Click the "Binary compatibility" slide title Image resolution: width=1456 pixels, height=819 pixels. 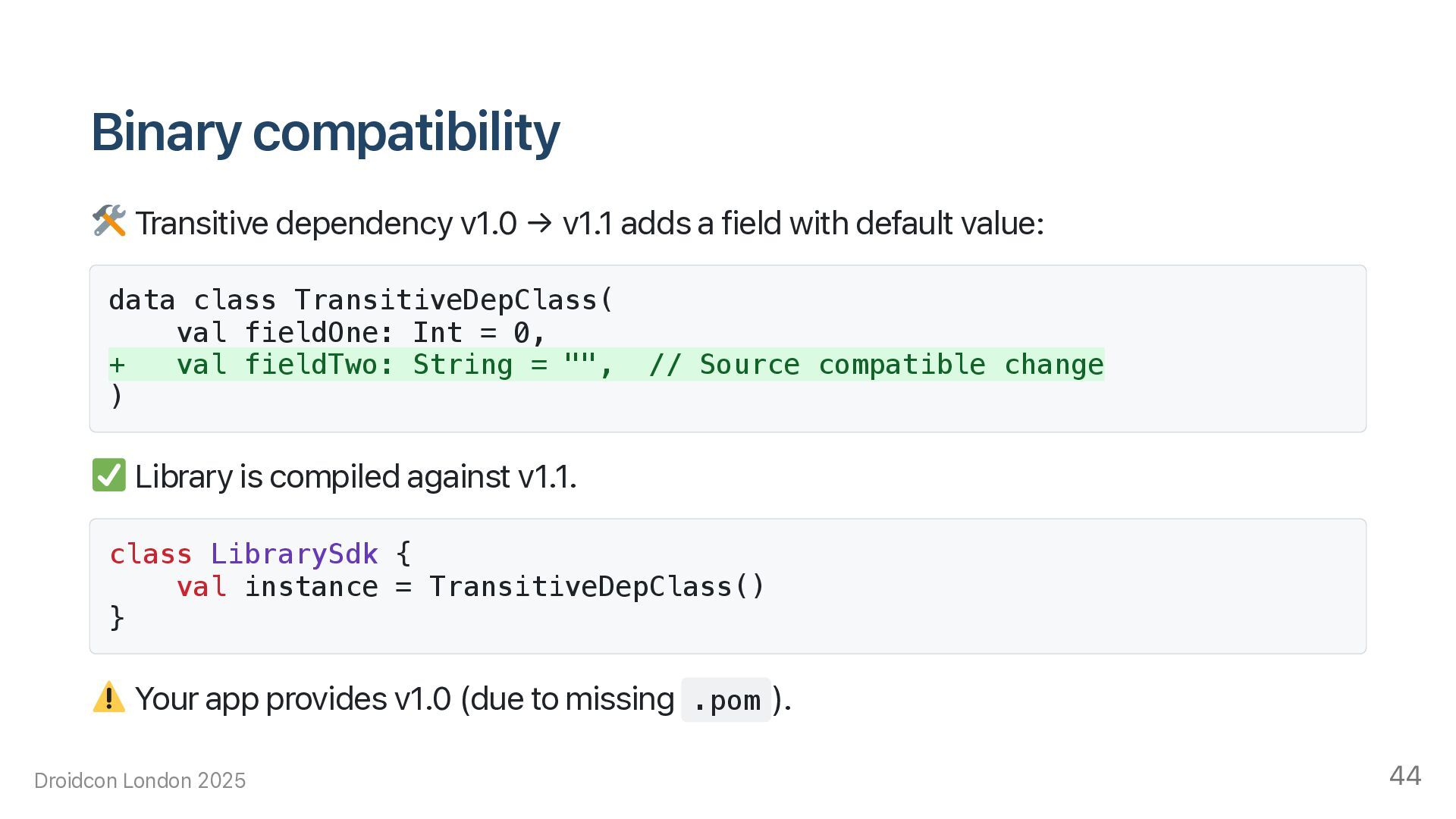(x=325, y=132)
